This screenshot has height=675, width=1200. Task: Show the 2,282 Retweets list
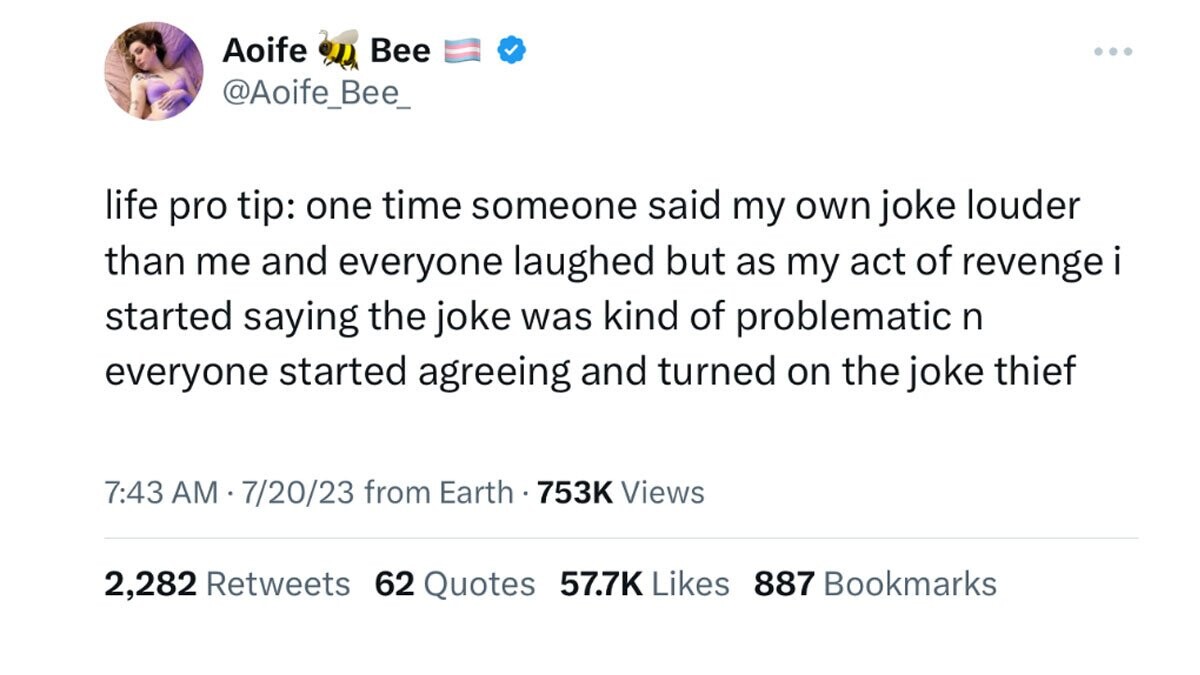[227, 583]
